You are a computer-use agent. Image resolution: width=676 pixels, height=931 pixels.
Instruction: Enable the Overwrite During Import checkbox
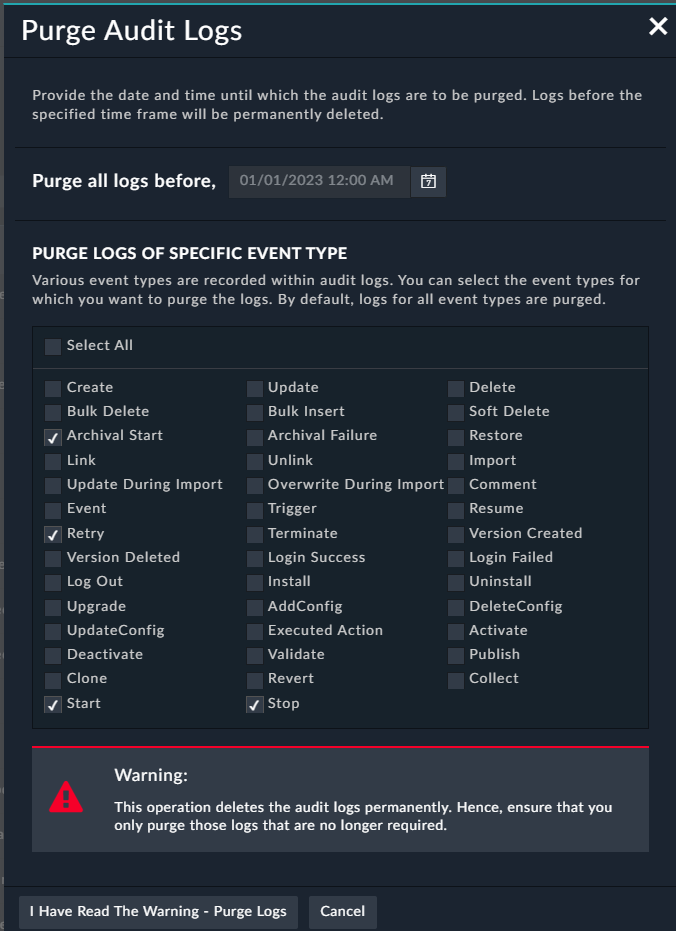[254, 485]
